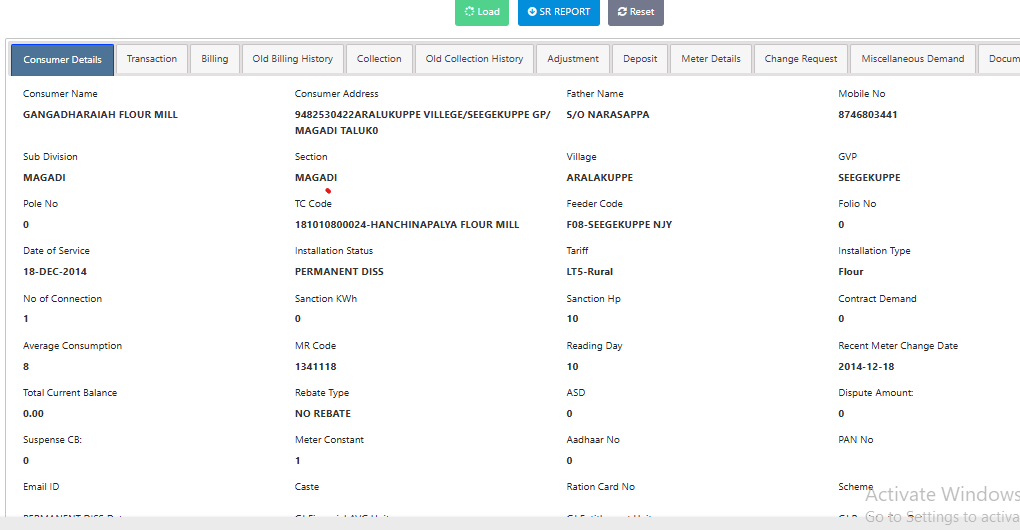Select the mobile number 8746803441
The width and height of the screenshot is (1020, 530).
click(868, 114)
